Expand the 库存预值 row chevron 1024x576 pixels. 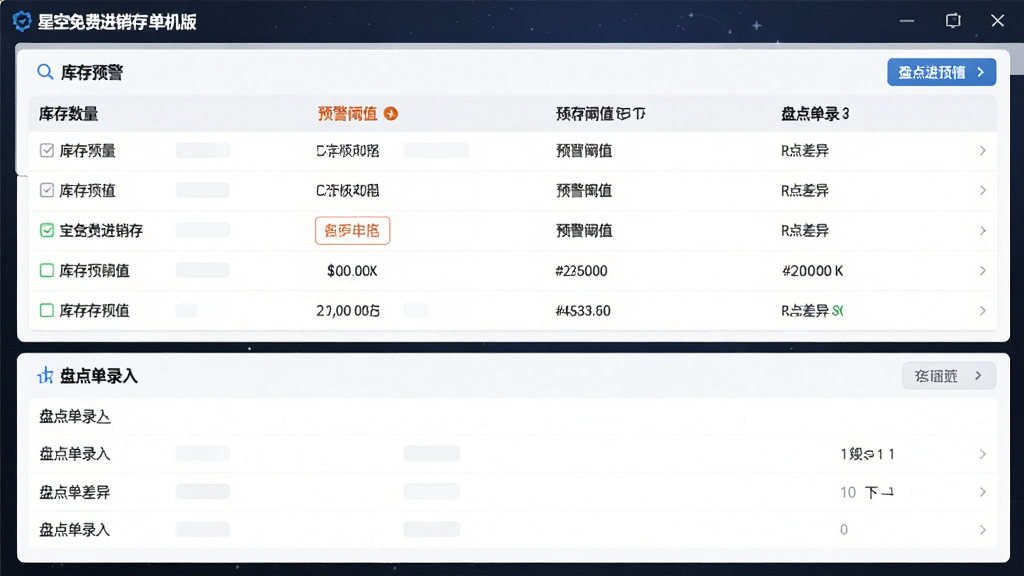982,191
